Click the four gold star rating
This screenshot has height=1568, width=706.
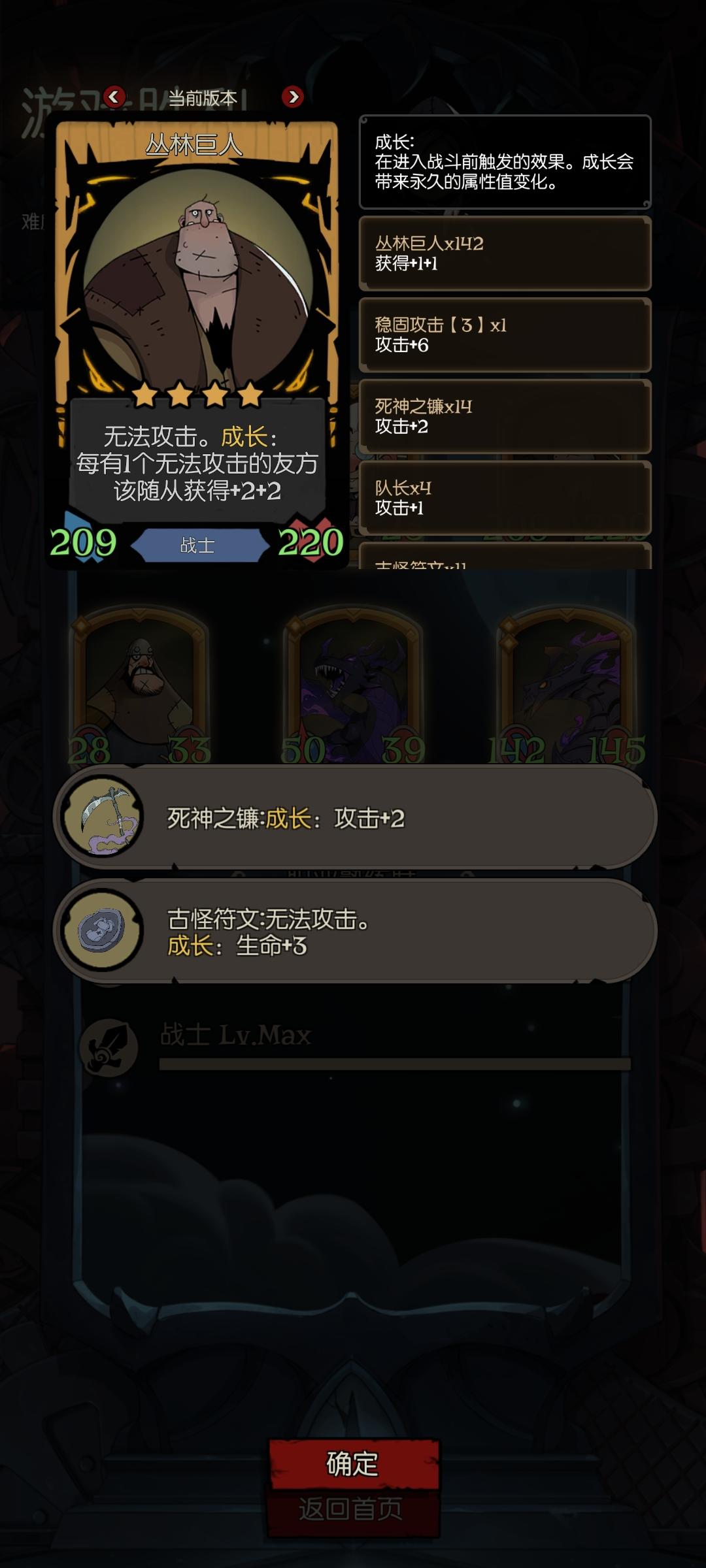point(197,395)
